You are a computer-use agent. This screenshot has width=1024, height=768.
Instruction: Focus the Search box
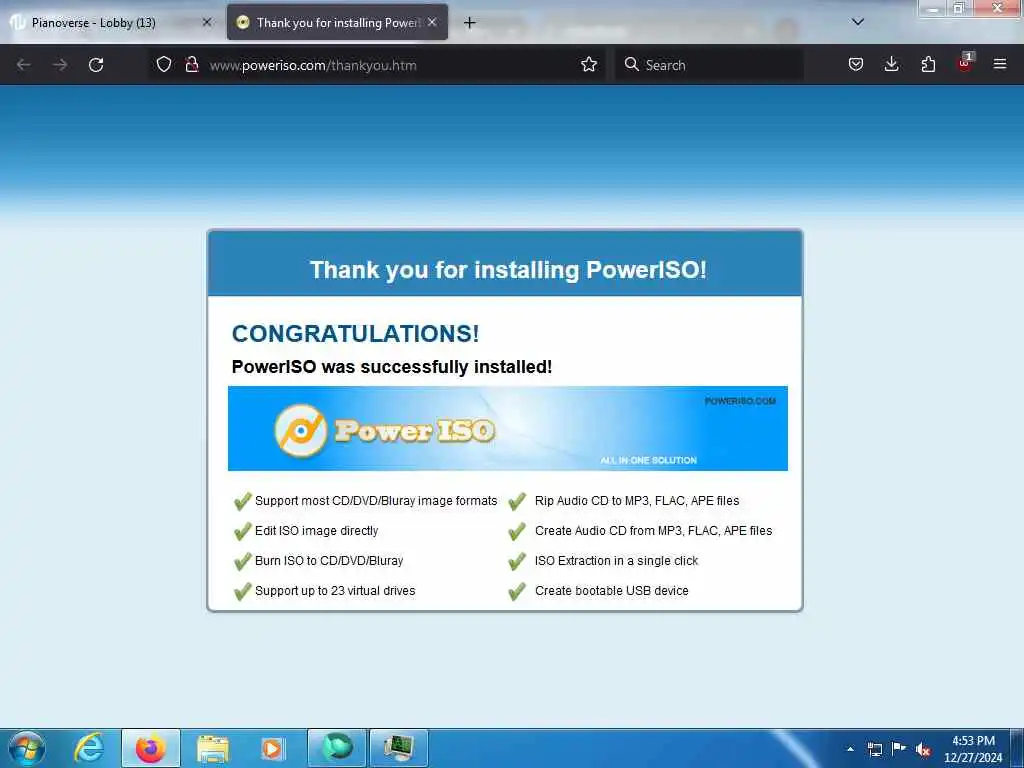[x=709, y=65]
